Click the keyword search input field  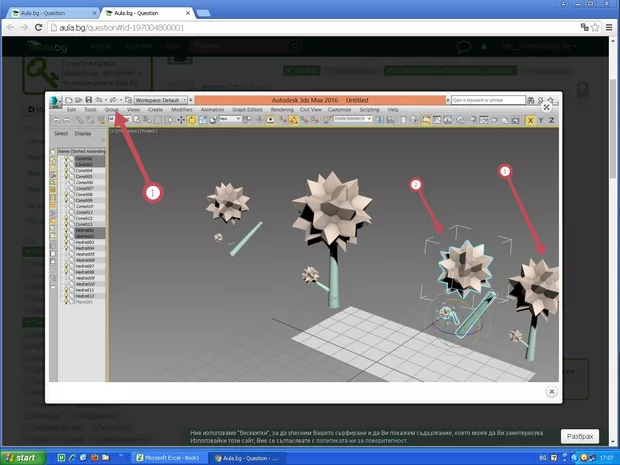pos(488,101)
